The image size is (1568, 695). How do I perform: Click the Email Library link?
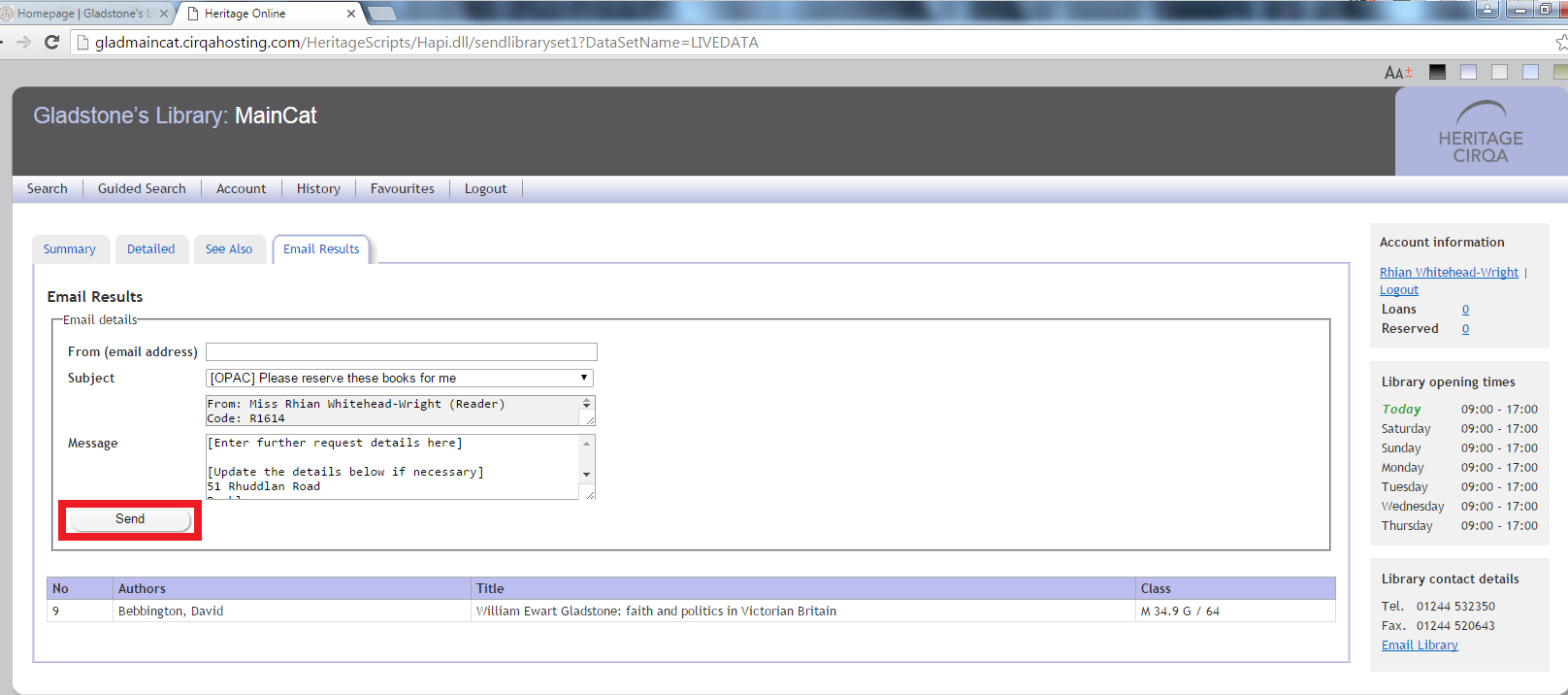pyautogui.click(x=1420, y=645)
